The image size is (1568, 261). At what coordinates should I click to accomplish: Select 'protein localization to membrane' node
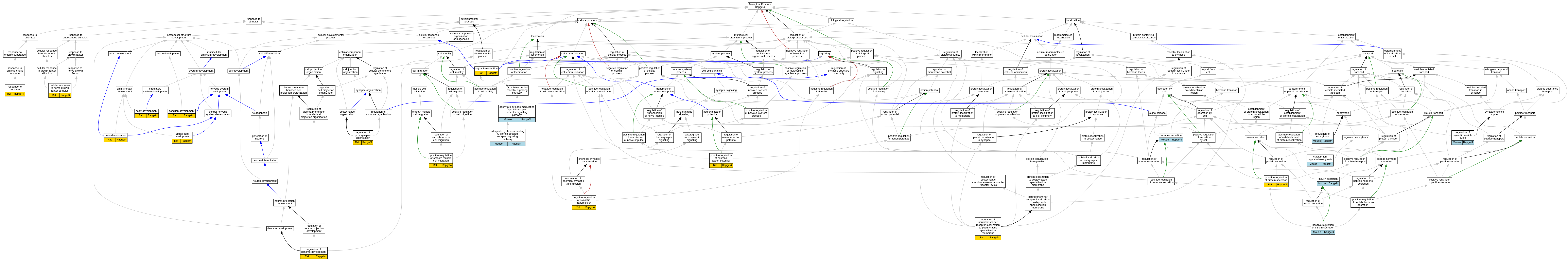point(981,90)
